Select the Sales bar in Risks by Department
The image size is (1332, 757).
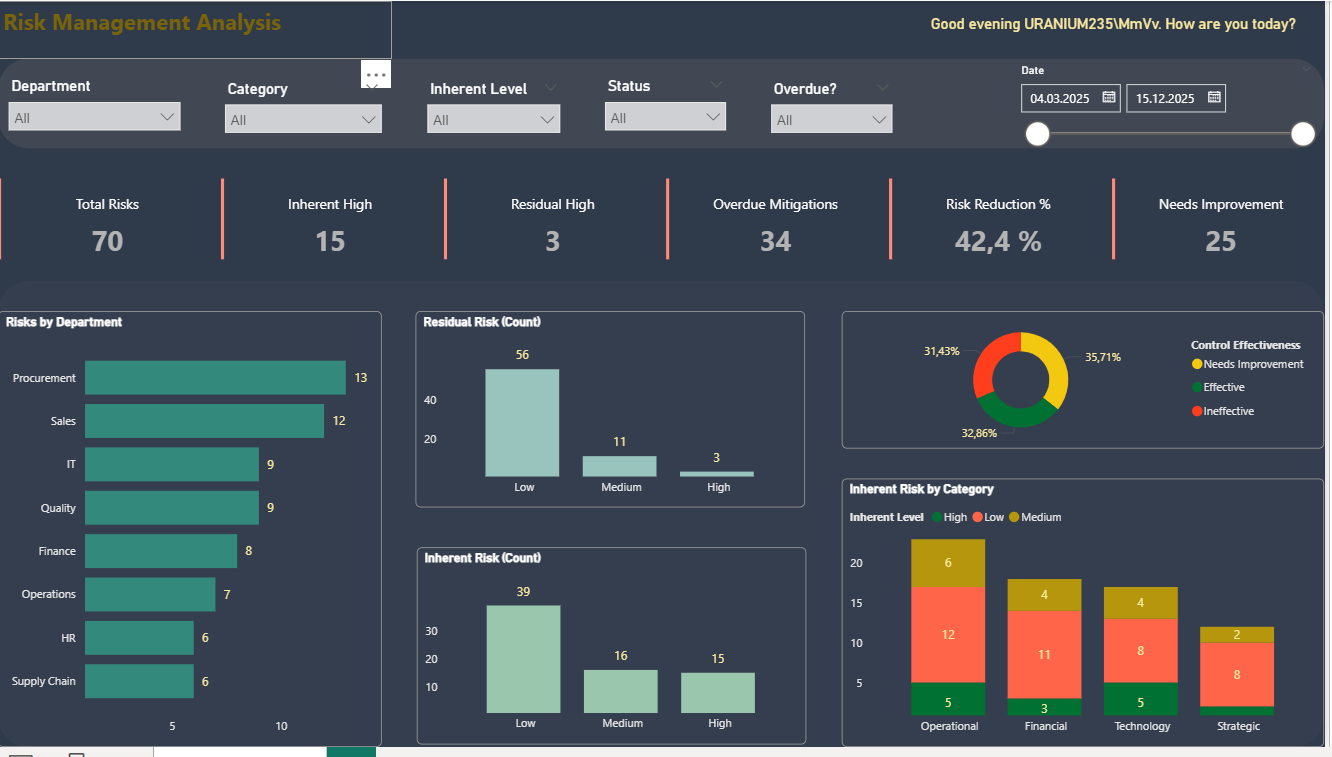(204, 421)
